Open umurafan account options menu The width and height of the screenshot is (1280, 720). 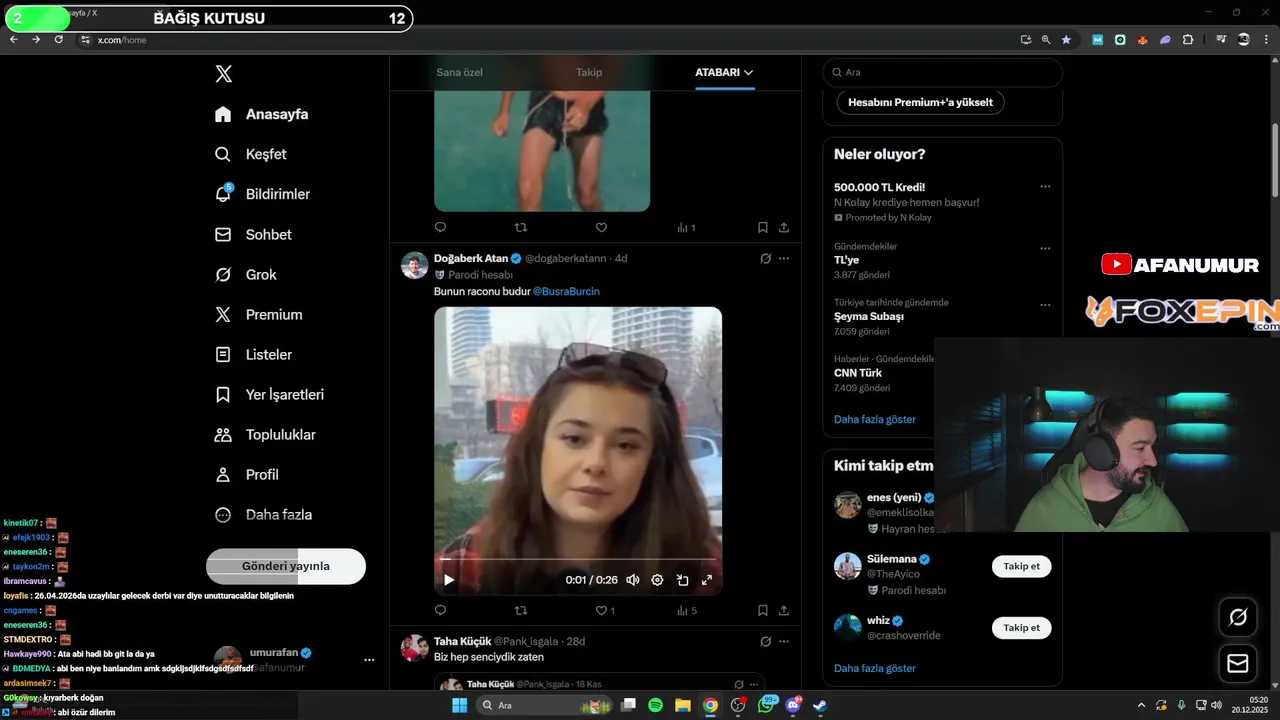point(369,660)
